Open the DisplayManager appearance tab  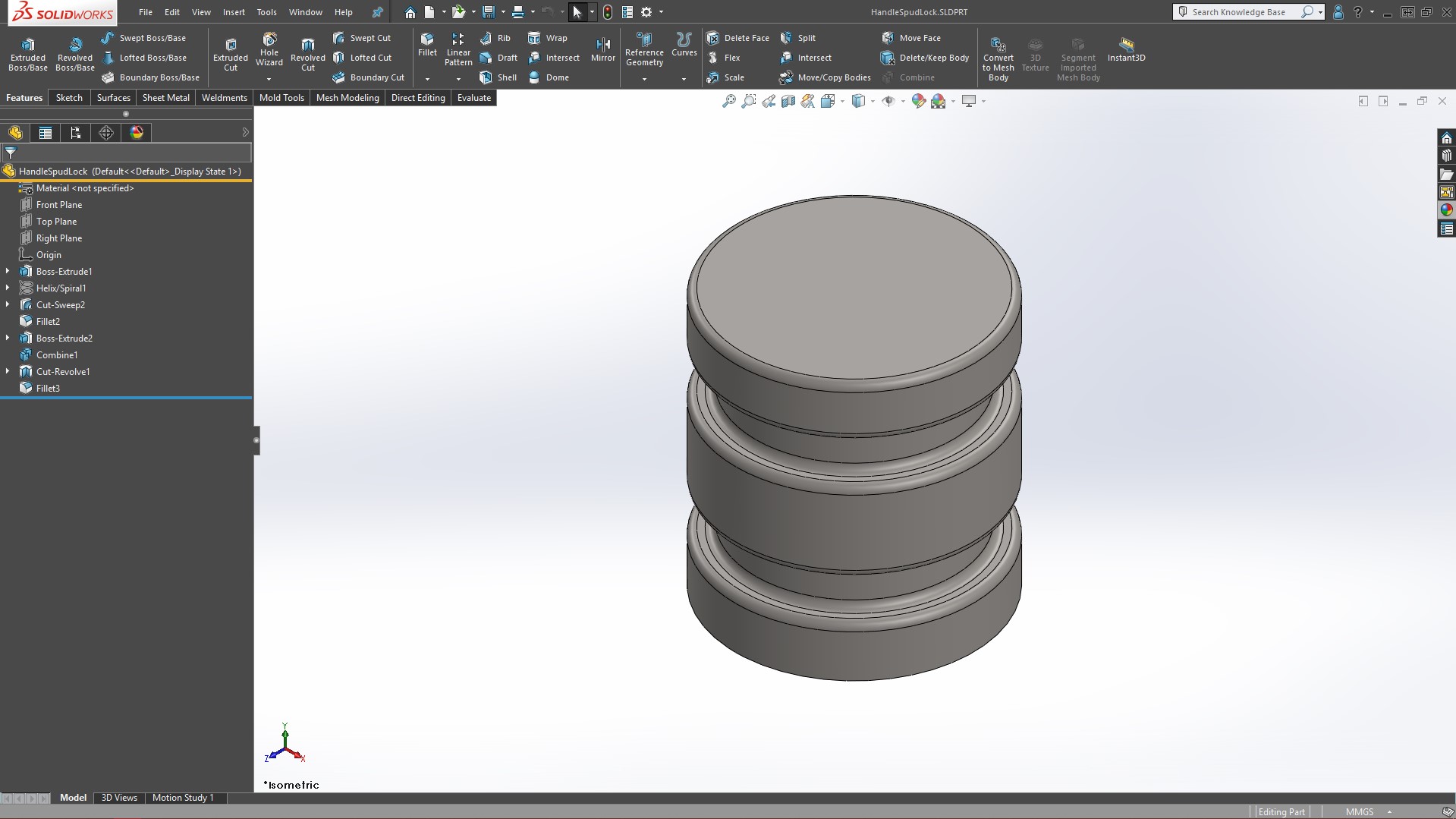[x=137, y=133]
